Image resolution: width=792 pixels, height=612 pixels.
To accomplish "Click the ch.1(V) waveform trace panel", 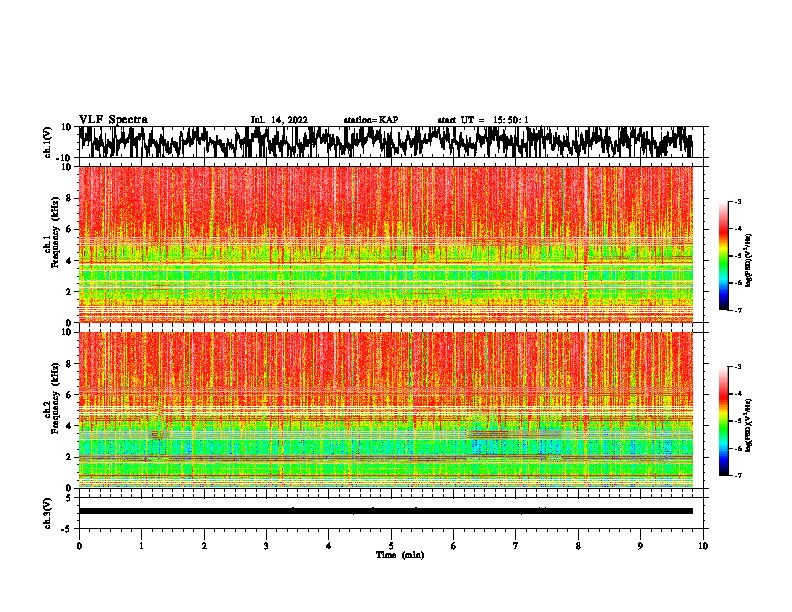I will (x=390, y=142).
